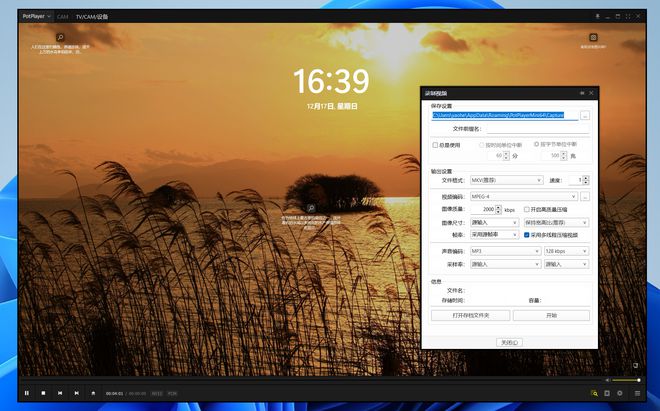
Task: Click the eject/open file icon
Action: point(93,393)
